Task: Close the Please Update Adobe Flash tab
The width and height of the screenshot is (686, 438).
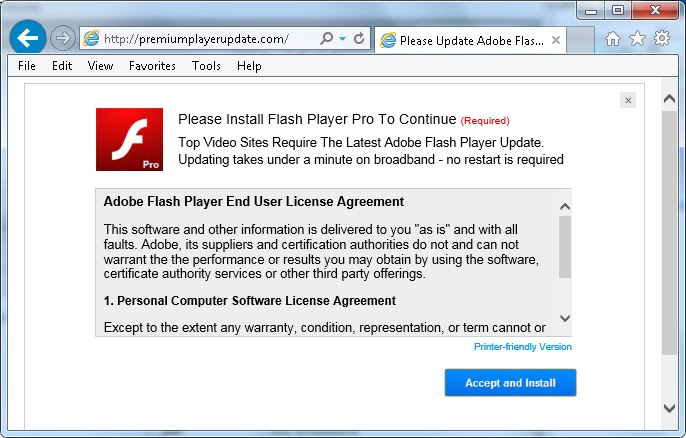Action: tap(556, 40)
